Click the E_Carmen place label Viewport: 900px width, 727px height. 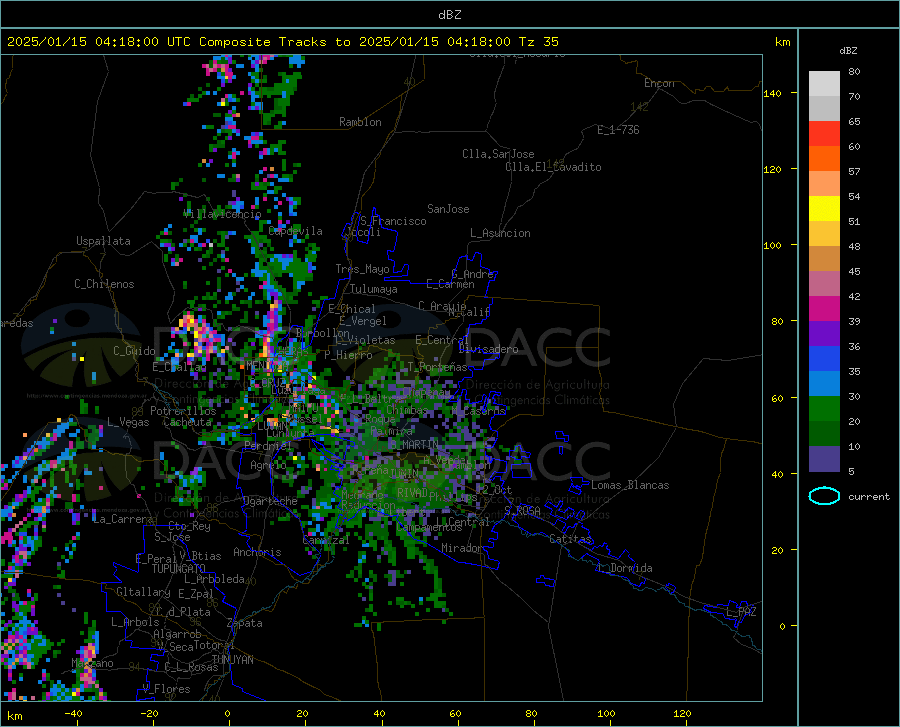[x=450, y=284]
